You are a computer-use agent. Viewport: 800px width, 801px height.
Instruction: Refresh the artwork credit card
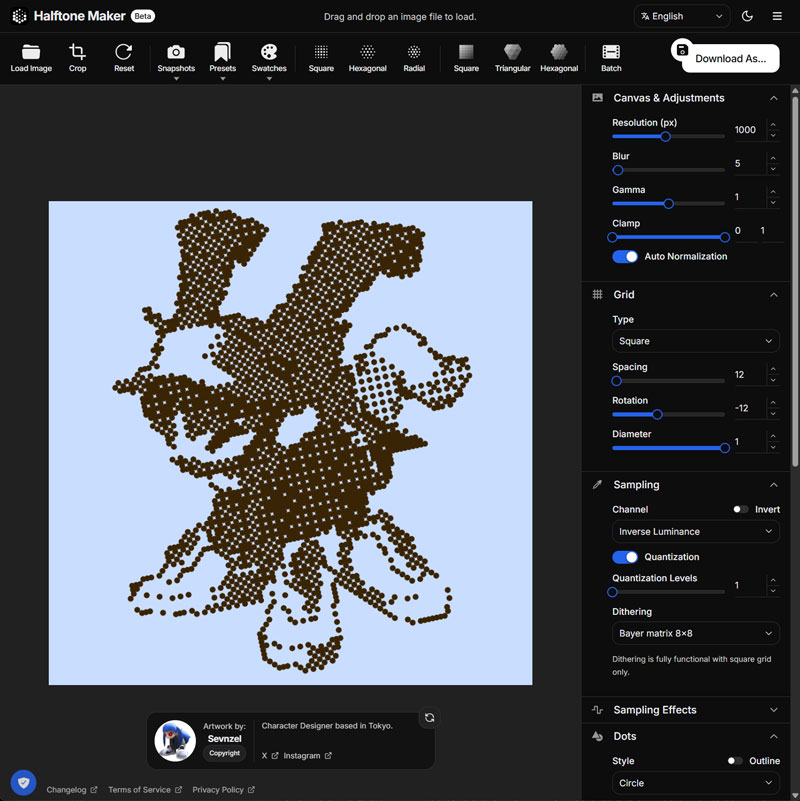429,717
